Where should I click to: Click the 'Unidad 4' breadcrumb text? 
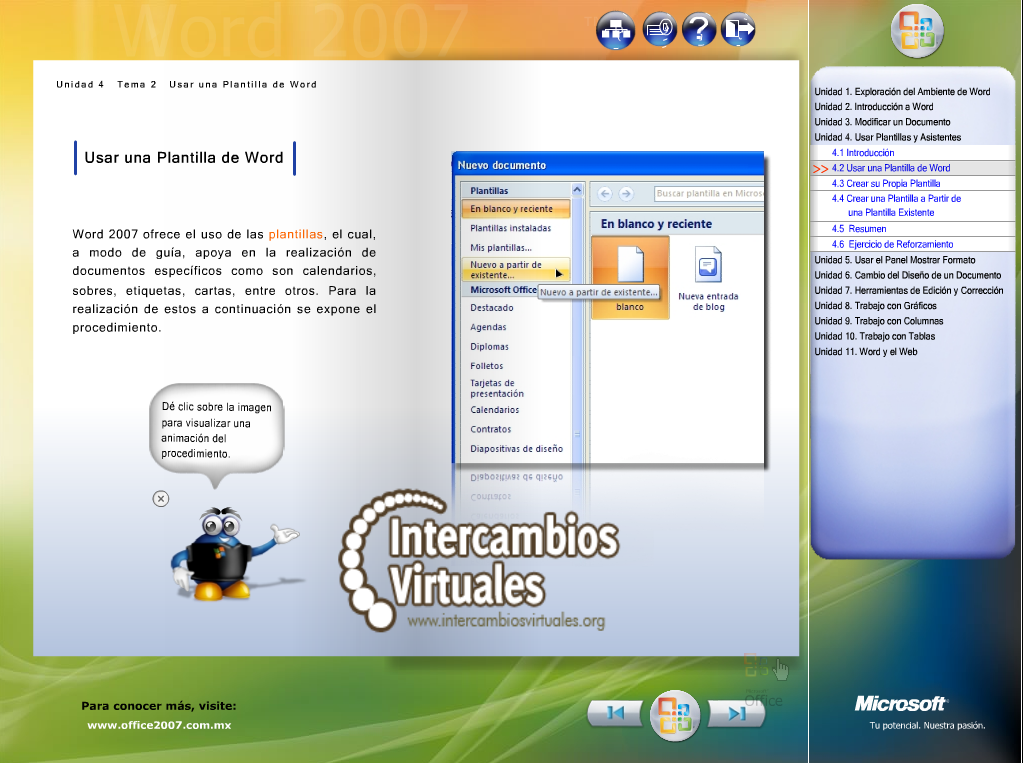click(x=80, y=84)
